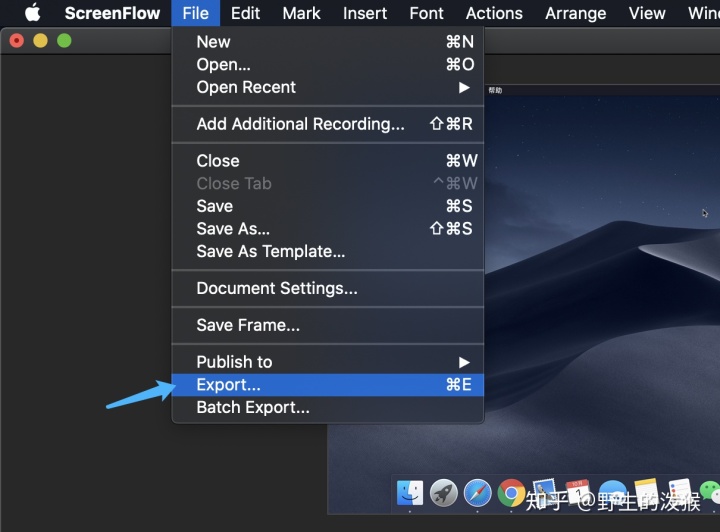The image size is (720, 532).
Task: Choose Save in File menu
Action: 328,206
